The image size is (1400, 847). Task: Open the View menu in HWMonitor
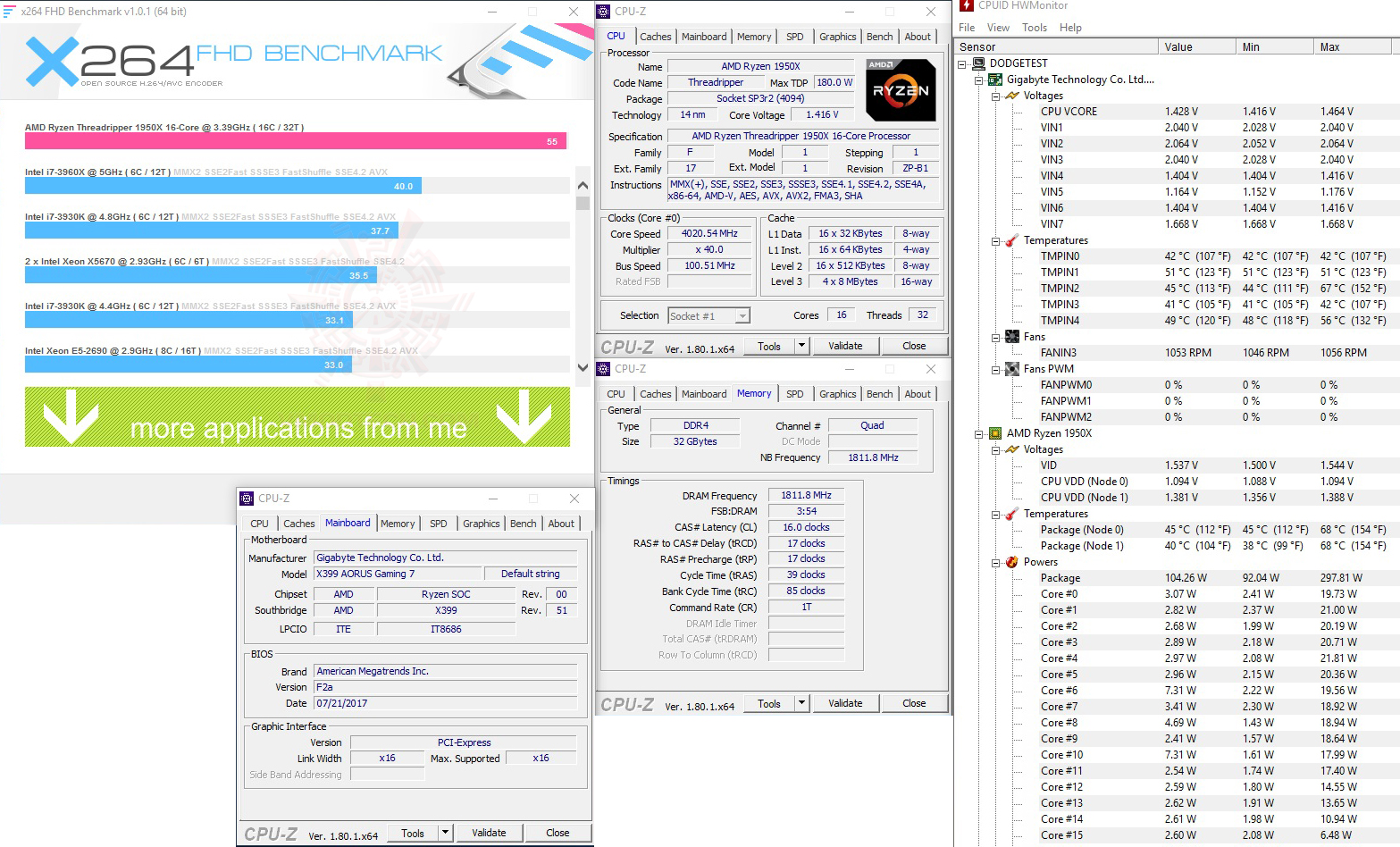(x=999, y=28)
